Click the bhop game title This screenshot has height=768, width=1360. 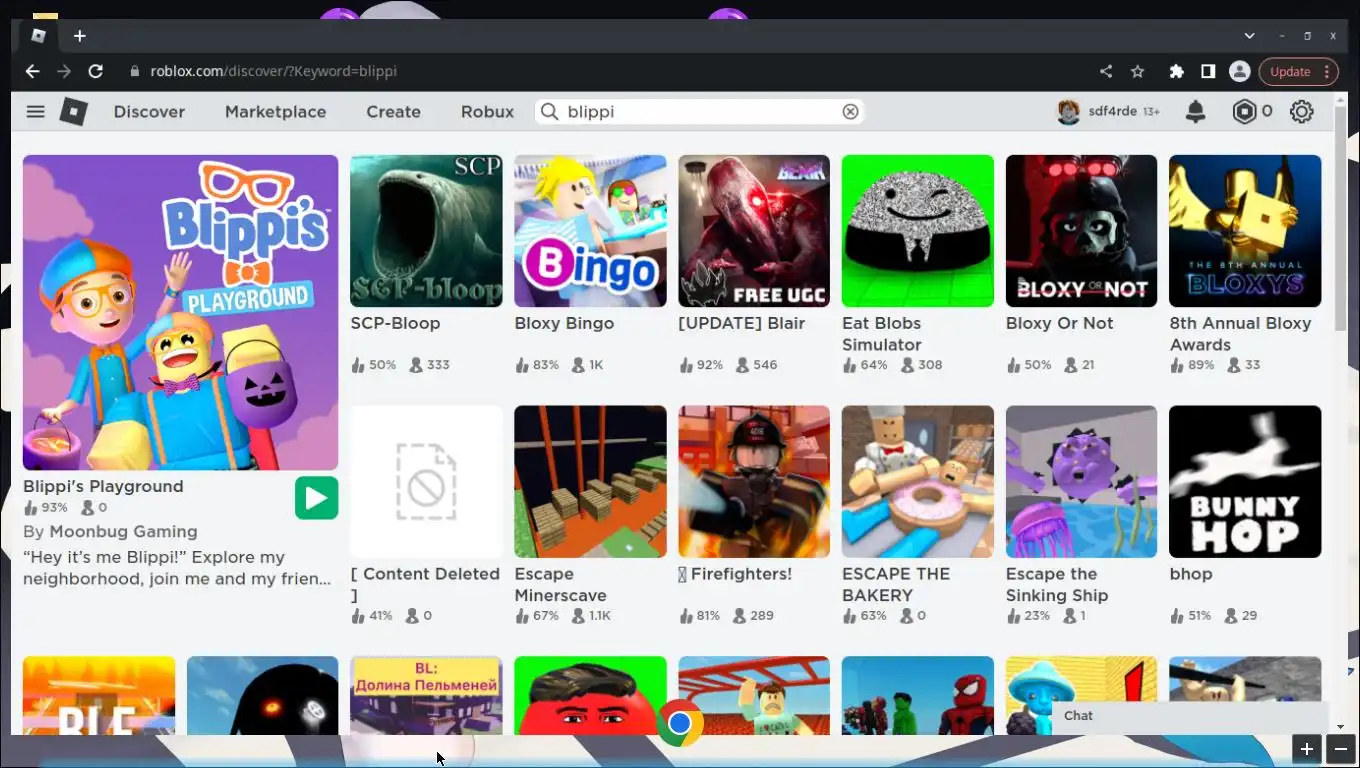click(x=1191, y=574)
